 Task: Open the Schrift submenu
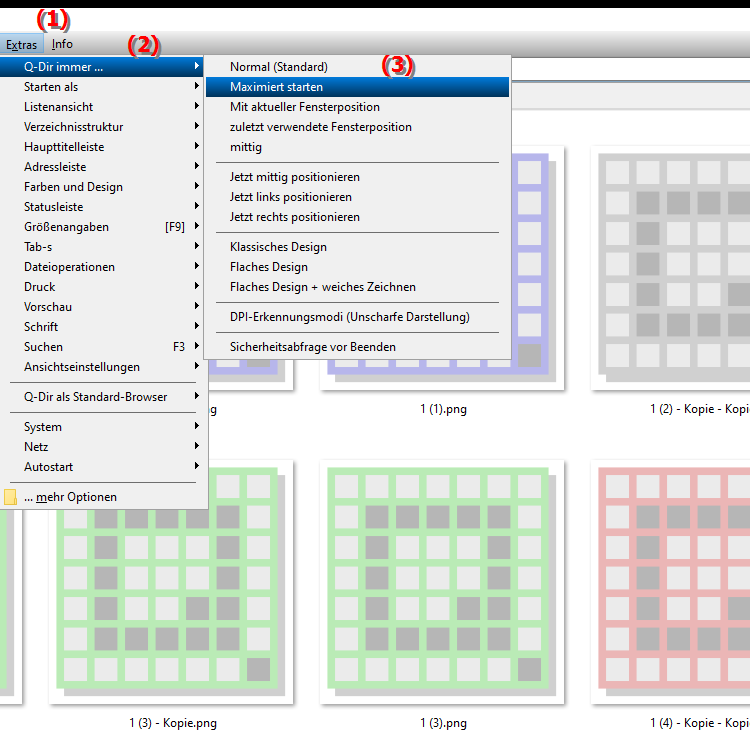click(x=101, y=327)
